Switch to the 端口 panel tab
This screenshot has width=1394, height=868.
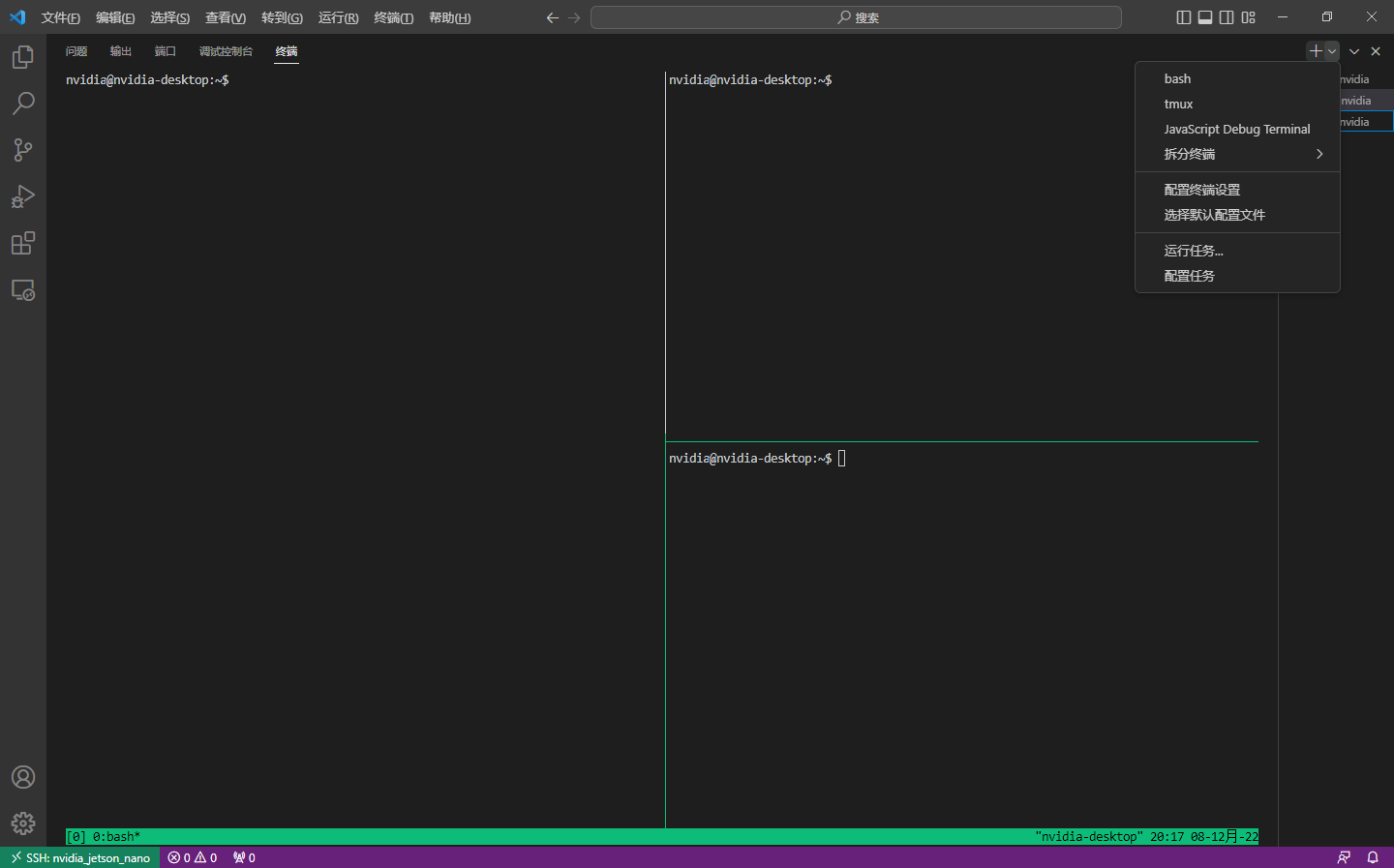pos(166,51)
